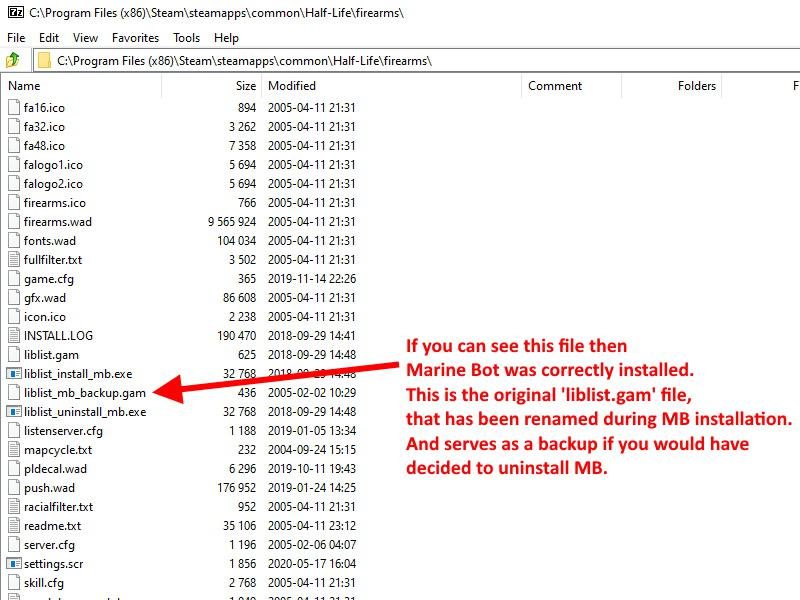The height and width of the screenshot is (600, 800).
Task: Click the date 2005-02-06 04:07
Action: click(x=312, y=545)
